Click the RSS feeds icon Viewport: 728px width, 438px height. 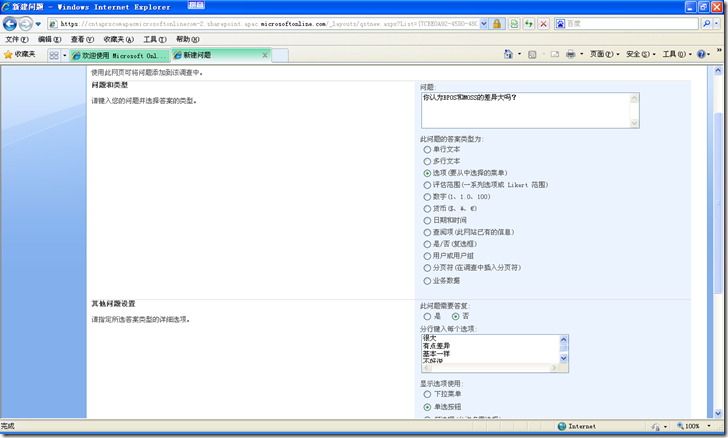point(532,54)
